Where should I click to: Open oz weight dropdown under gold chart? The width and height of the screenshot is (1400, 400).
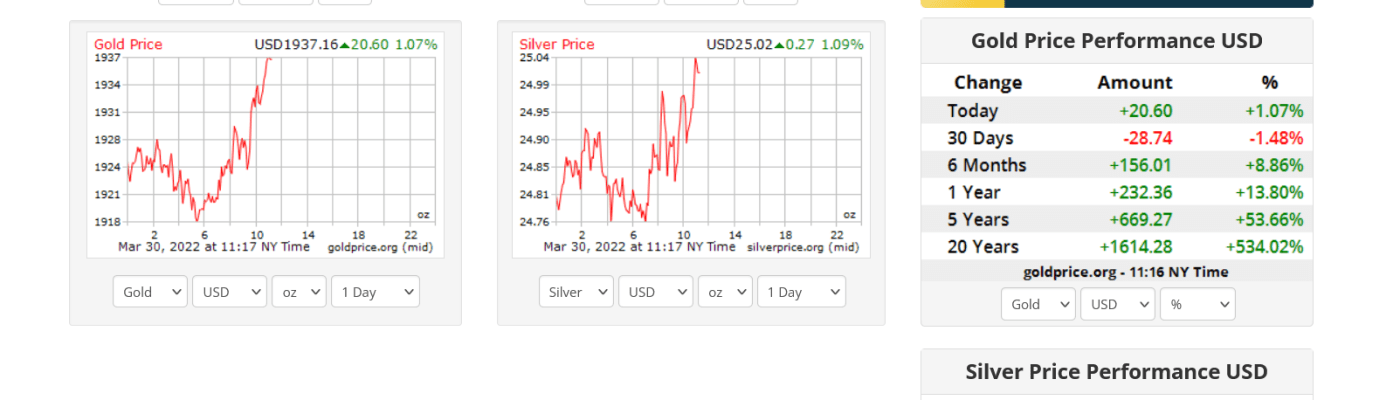(299, 292)
